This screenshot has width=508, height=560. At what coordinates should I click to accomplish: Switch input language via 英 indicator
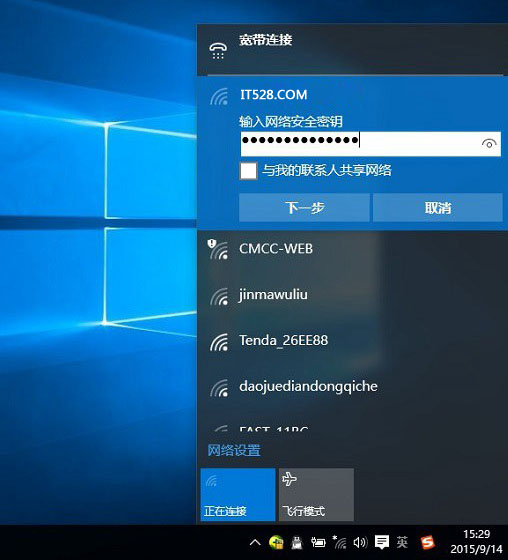point(402,542)
